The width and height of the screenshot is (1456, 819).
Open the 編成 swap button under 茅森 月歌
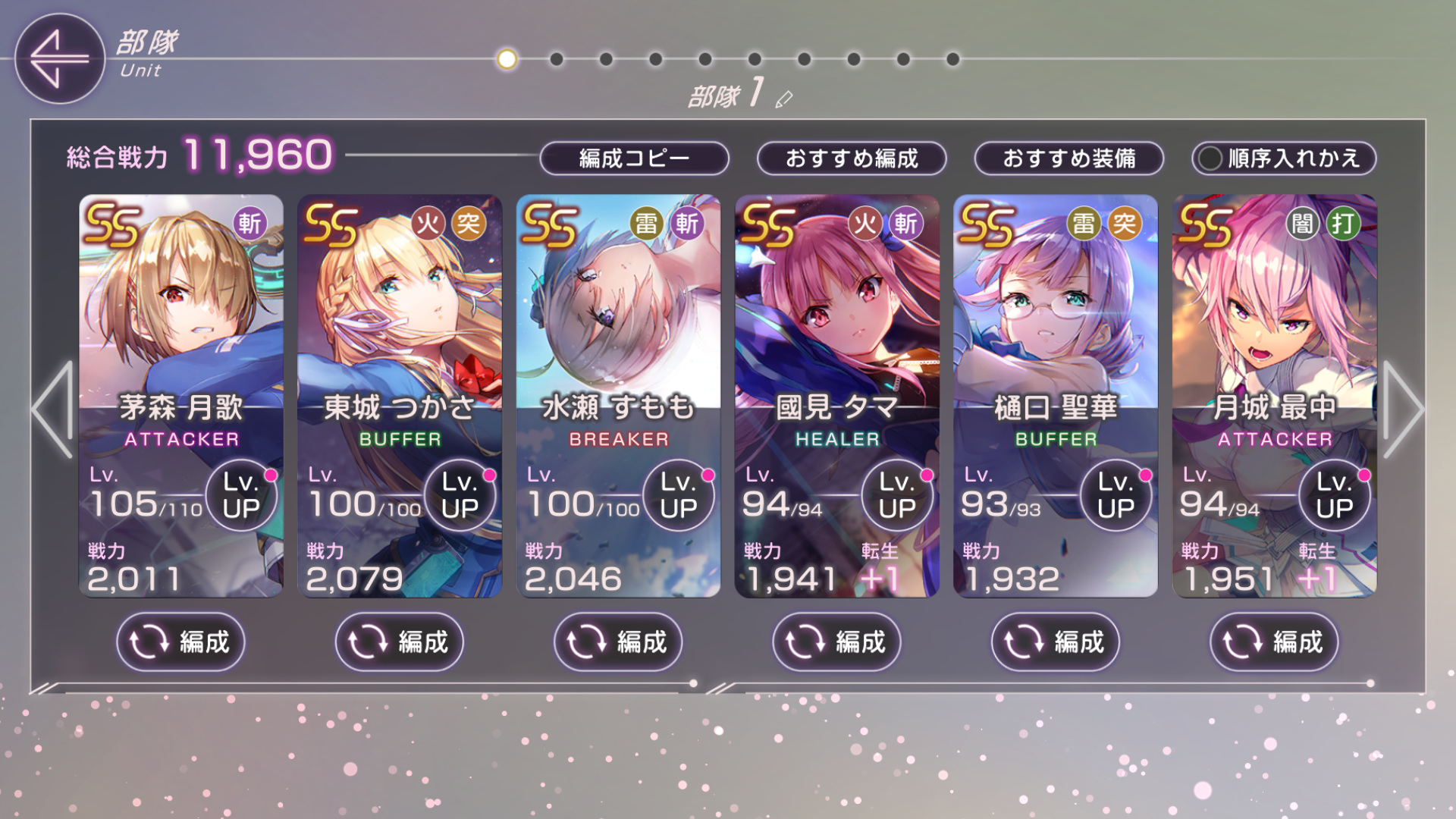click(180, 642)
